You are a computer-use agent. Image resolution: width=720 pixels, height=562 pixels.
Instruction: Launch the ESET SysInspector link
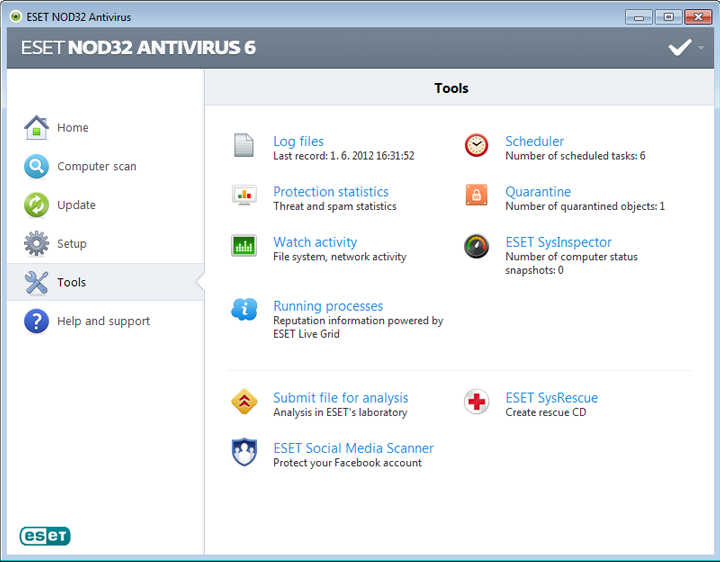558,242
